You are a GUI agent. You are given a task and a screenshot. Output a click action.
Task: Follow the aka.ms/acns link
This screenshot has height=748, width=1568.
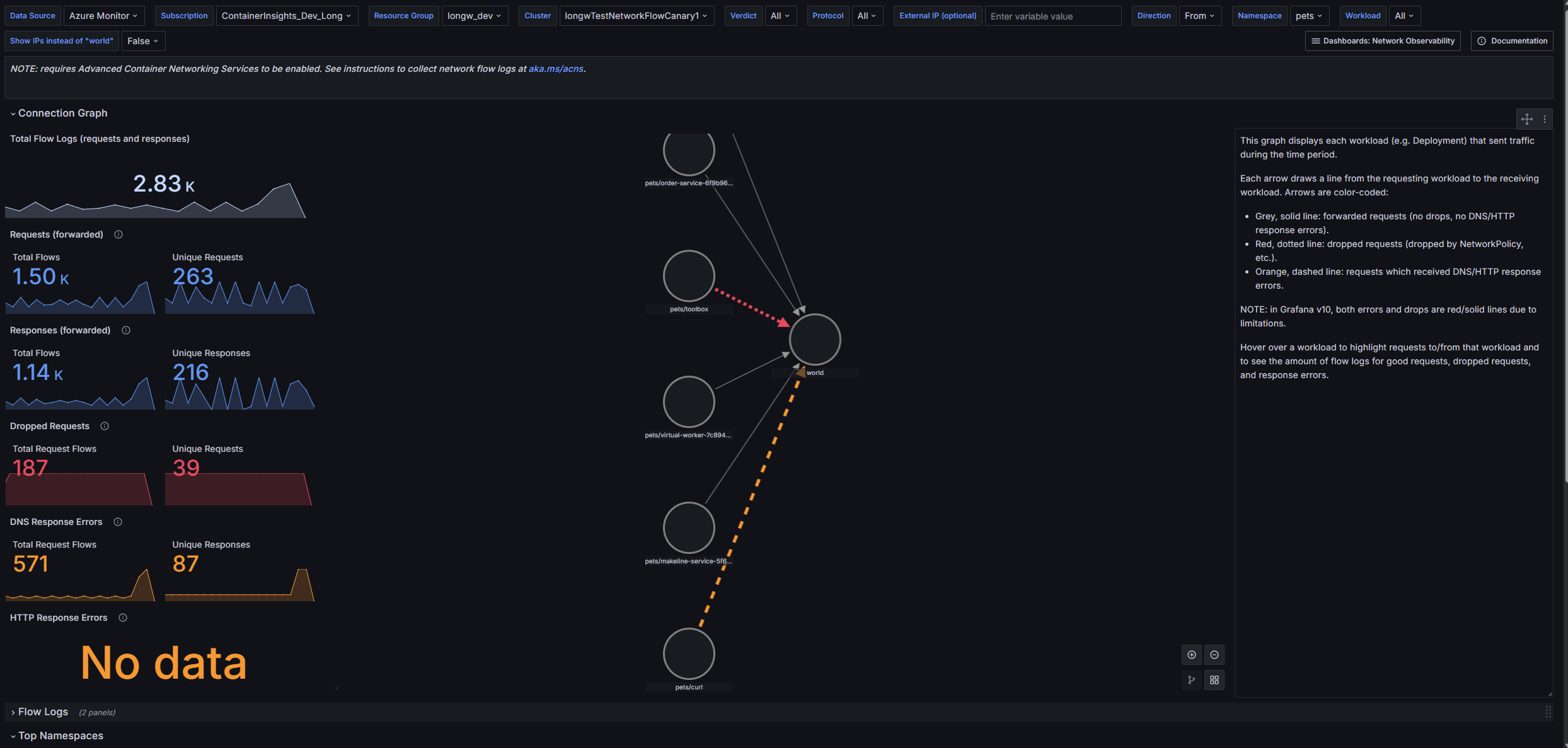pyautogui.click(x=555, y=69)
